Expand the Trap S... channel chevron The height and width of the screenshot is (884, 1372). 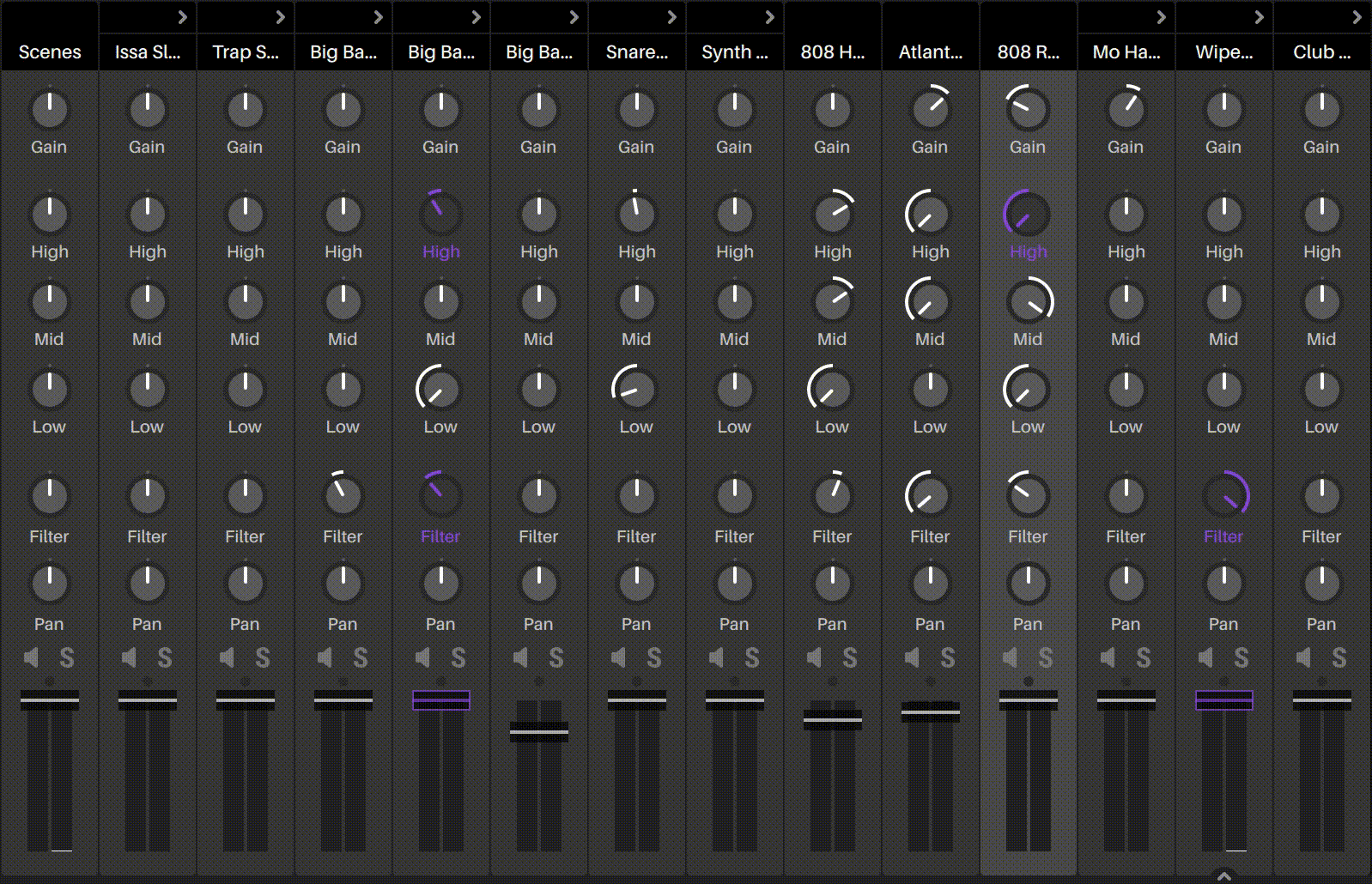280,17
